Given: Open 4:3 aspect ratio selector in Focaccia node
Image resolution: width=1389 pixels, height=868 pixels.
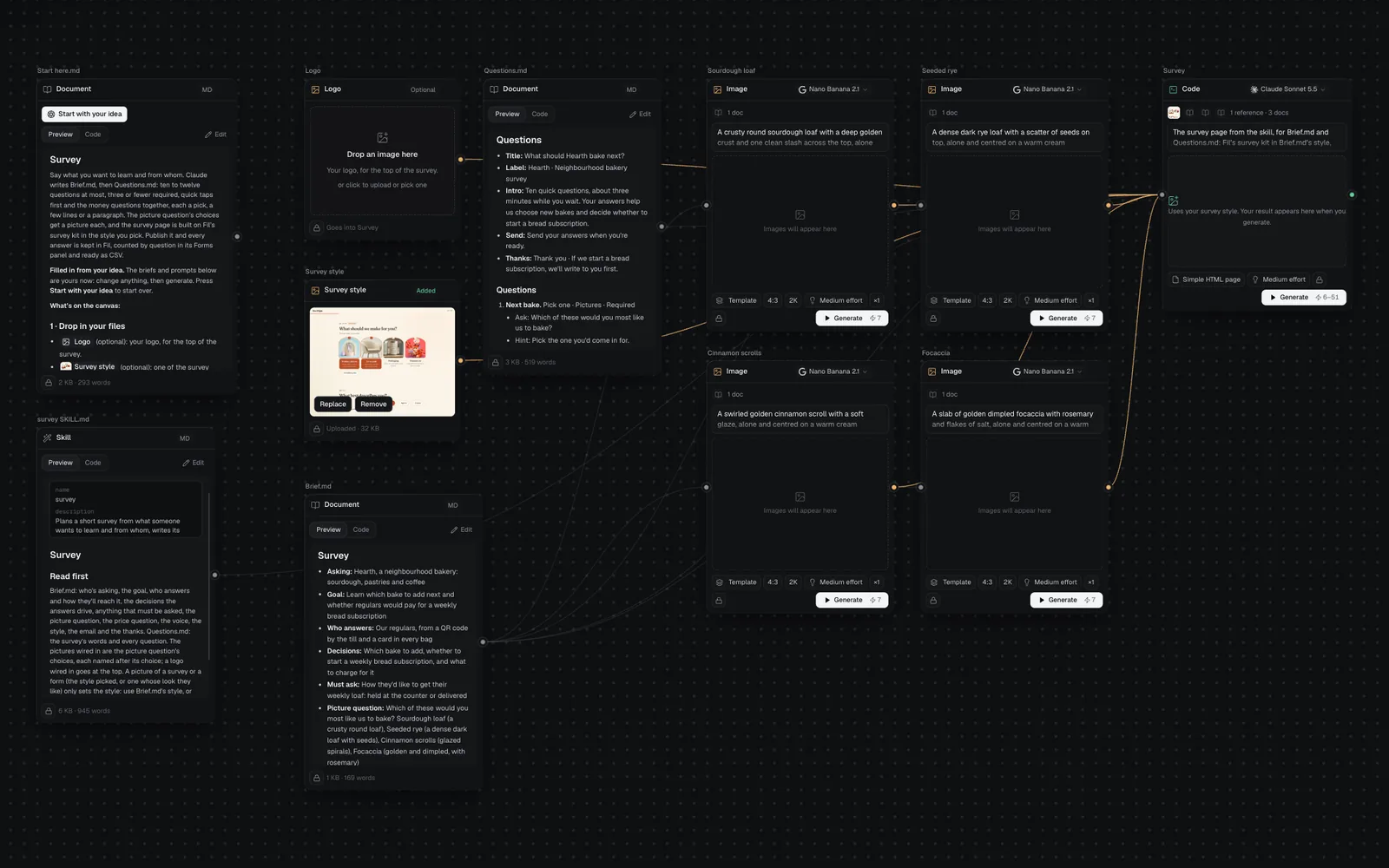Looking at the screenshot, I should click(987, 582).
